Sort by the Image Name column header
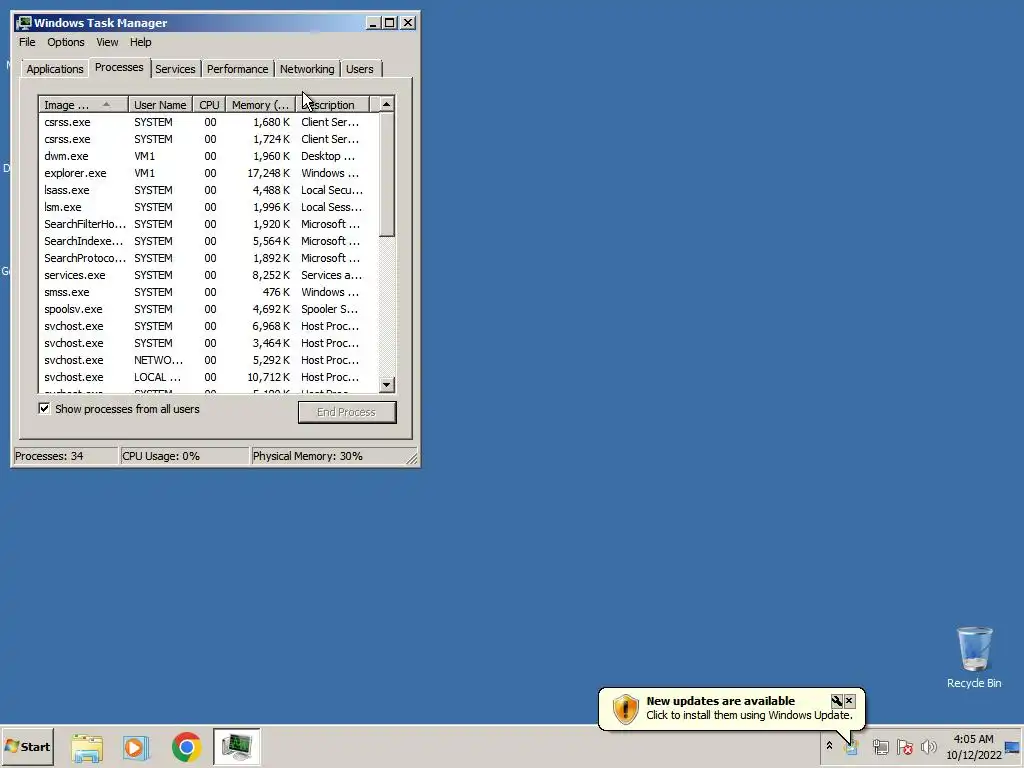 point(83,104)
